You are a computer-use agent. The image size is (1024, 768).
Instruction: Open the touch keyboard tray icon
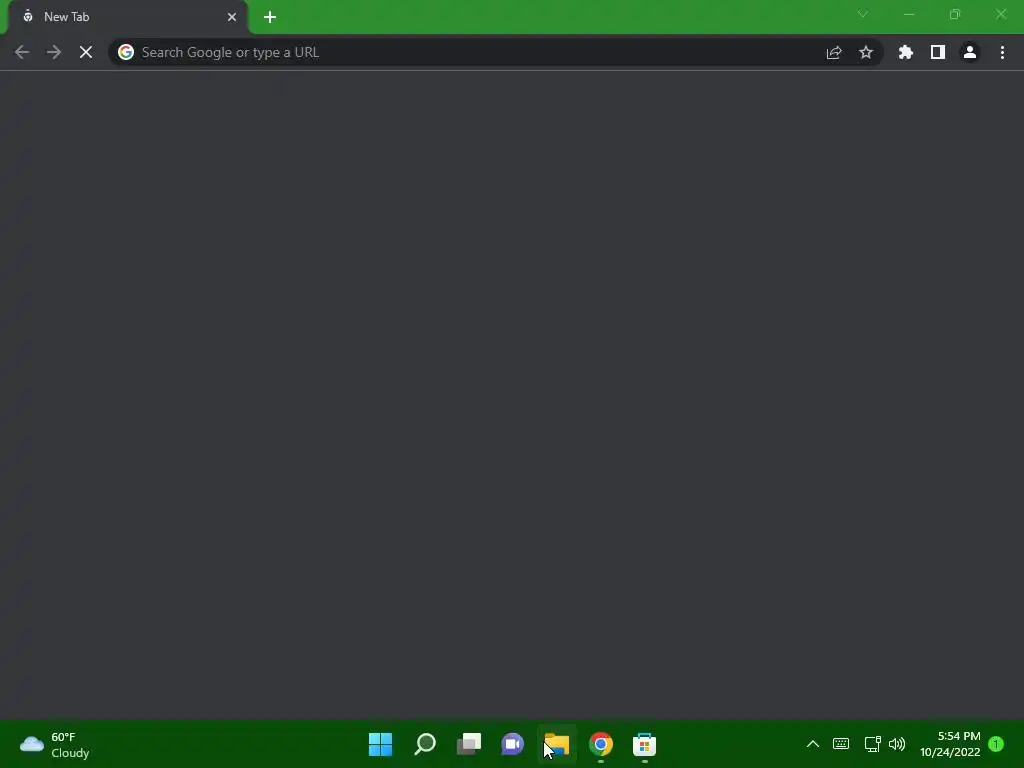coord(841,744)
